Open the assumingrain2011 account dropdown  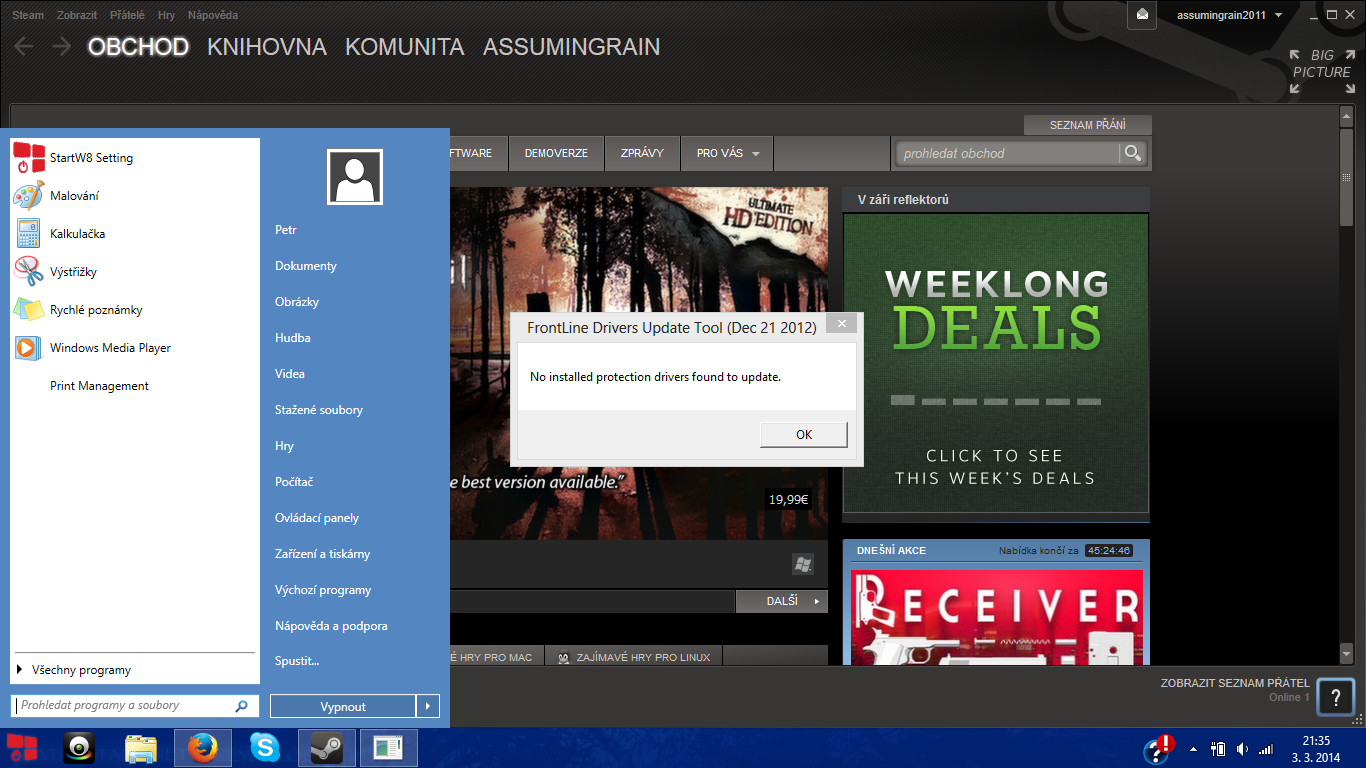click(x=1229, y=15)
